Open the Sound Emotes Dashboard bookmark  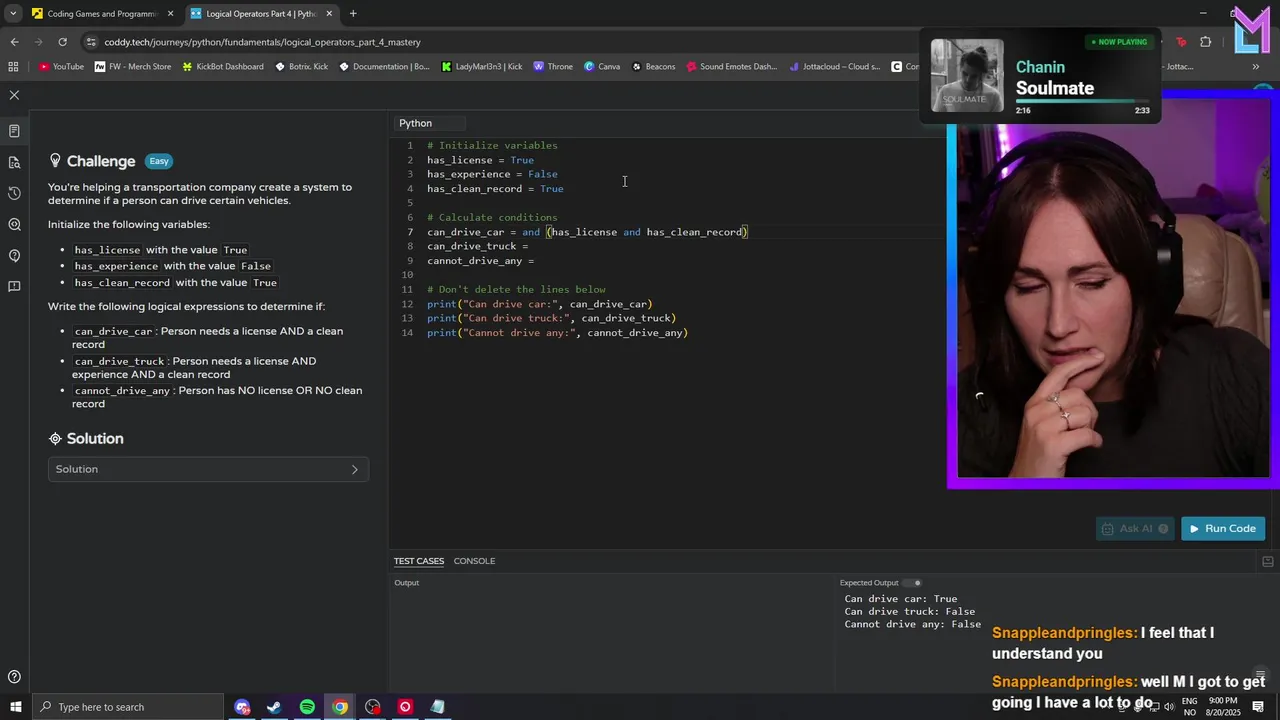[x=731, y=67]
